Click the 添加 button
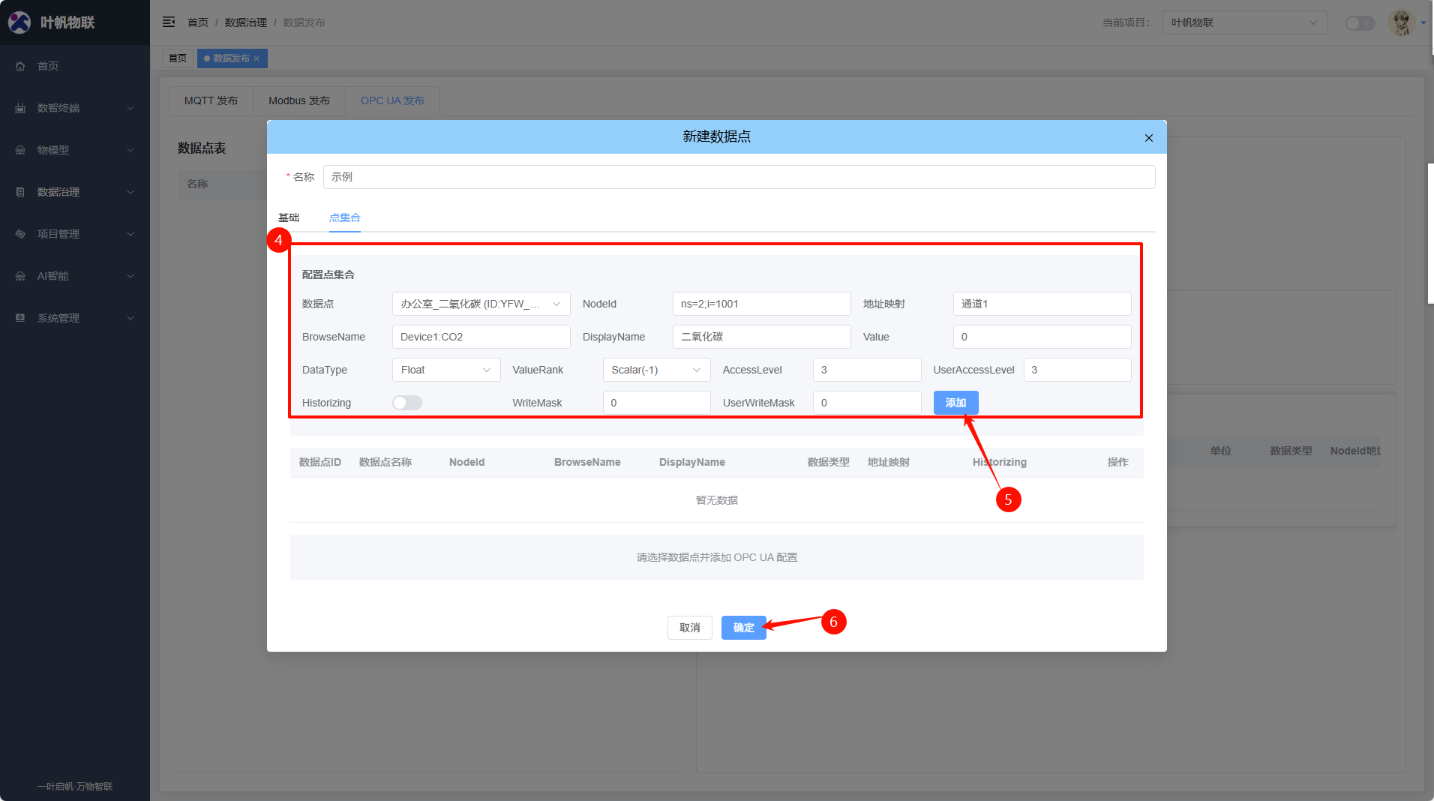1434x801 pixels. coord(956,402)
